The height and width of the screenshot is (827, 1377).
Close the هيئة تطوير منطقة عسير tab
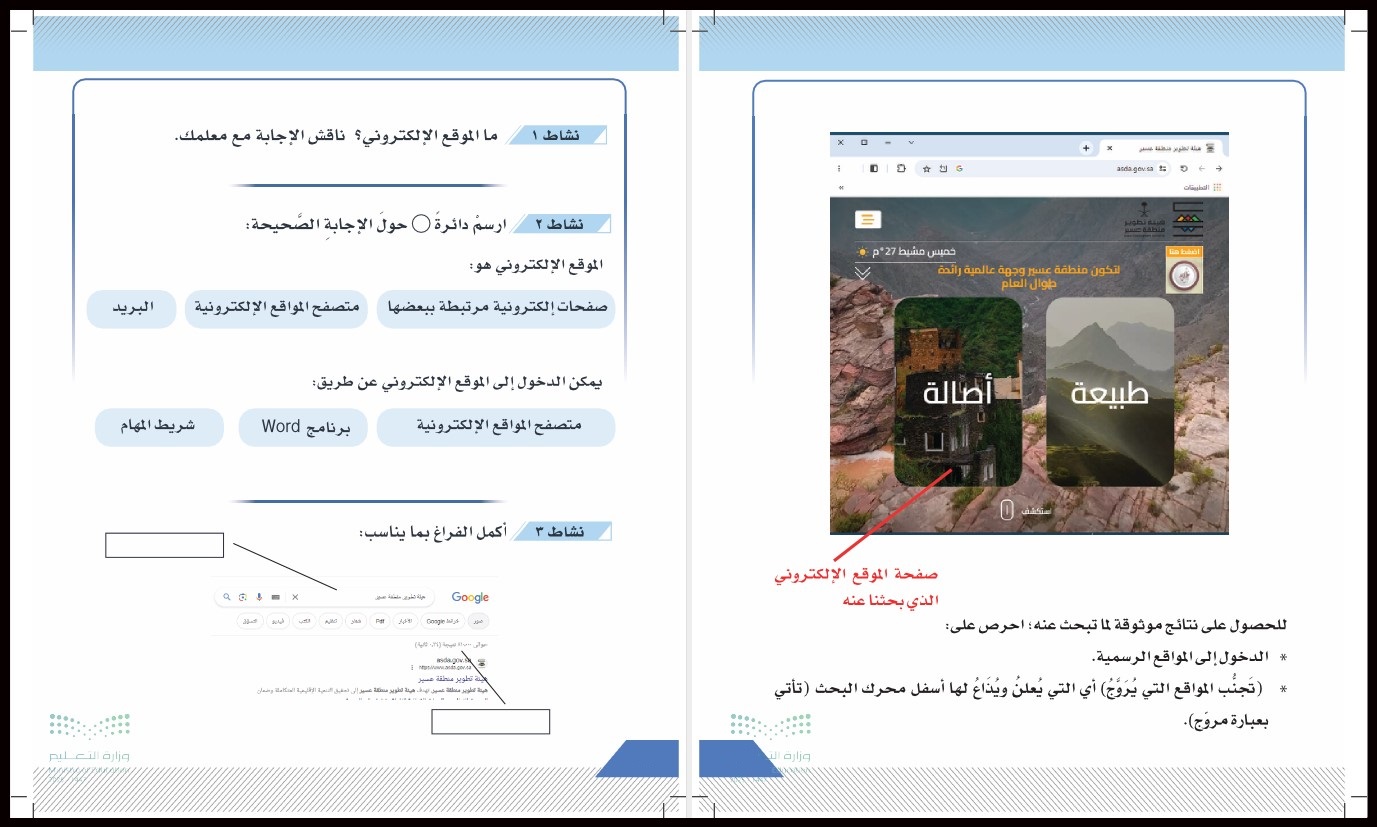1109,148
